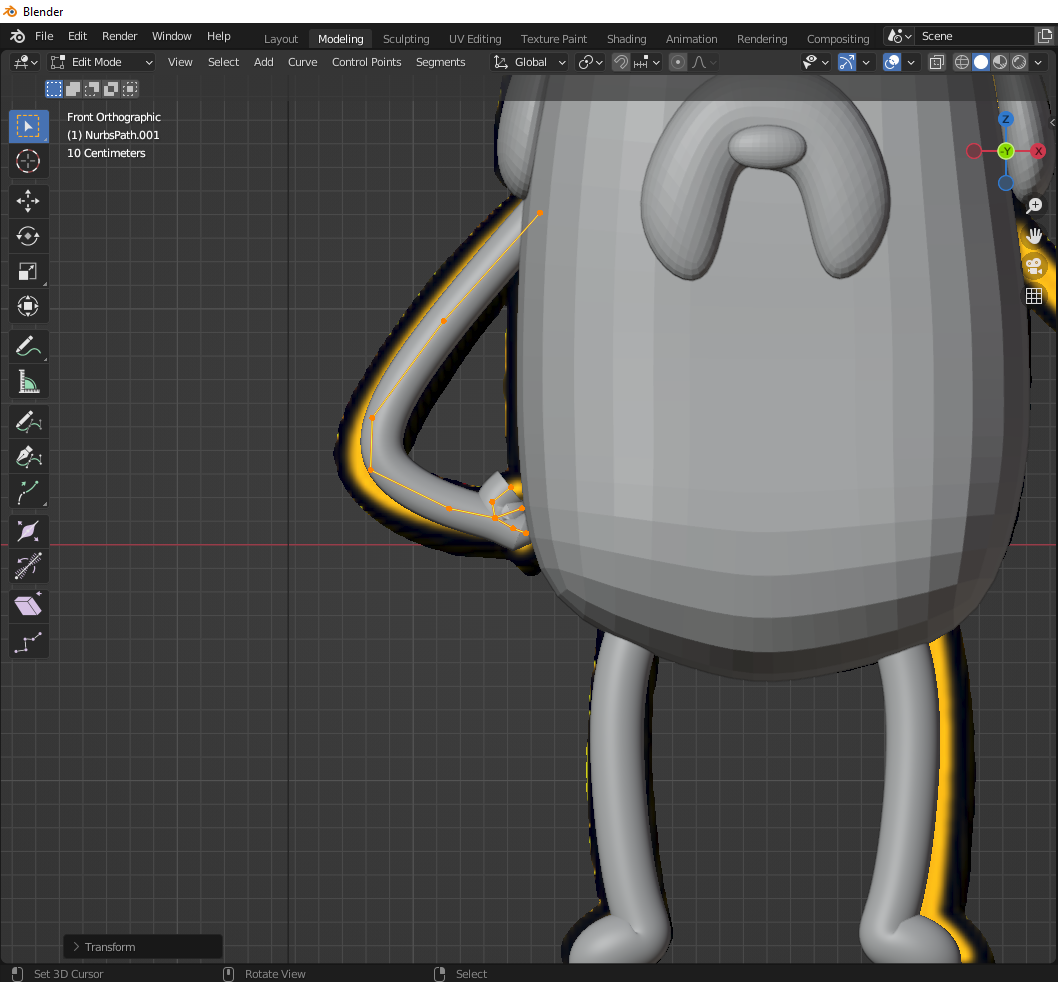Viewport: 1058px width, 982px height.
Task: Toggle the camera view gizmo
Action: click(1034, 265)
